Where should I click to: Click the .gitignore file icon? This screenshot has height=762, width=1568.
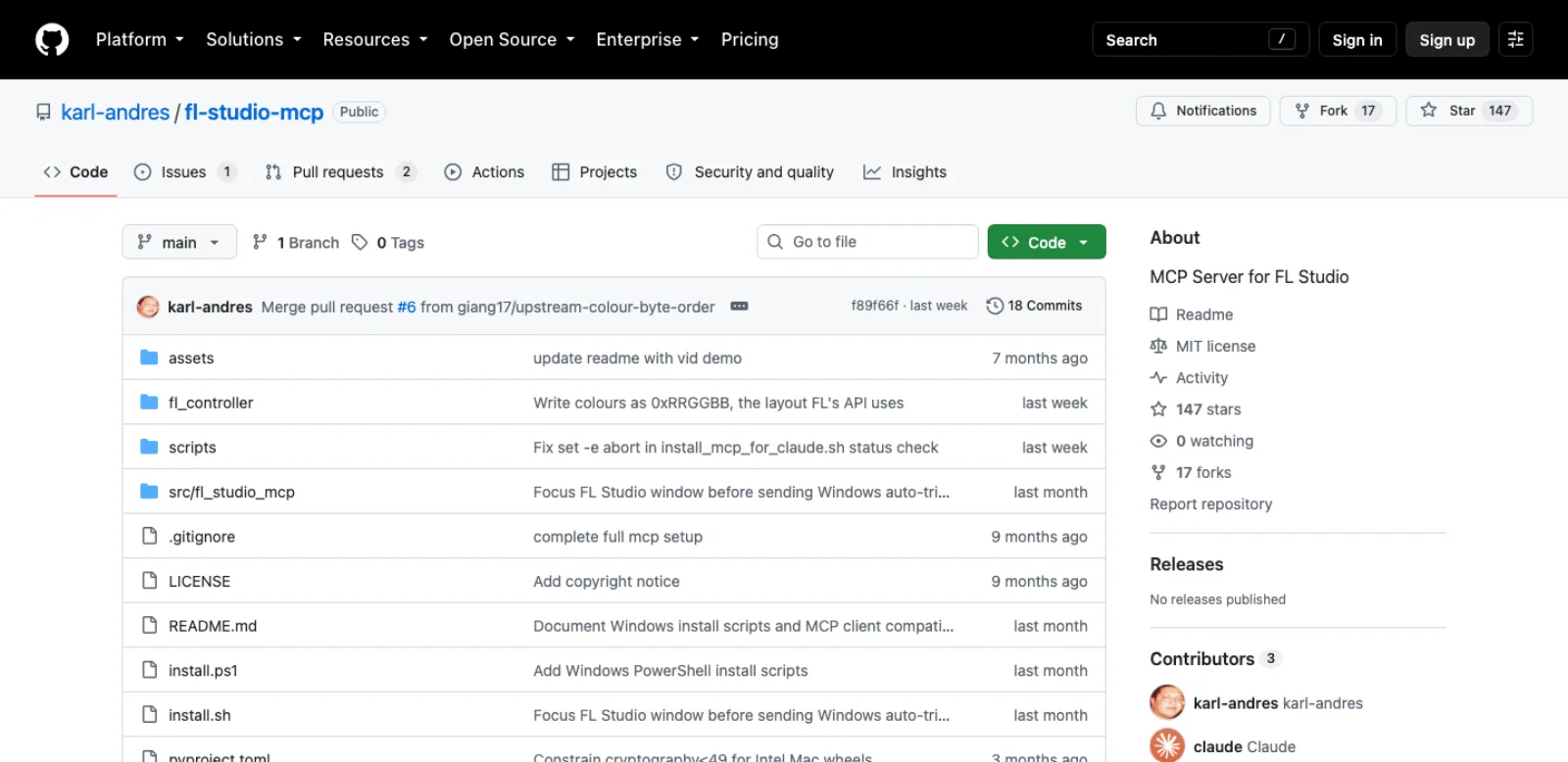click(149, 536)
